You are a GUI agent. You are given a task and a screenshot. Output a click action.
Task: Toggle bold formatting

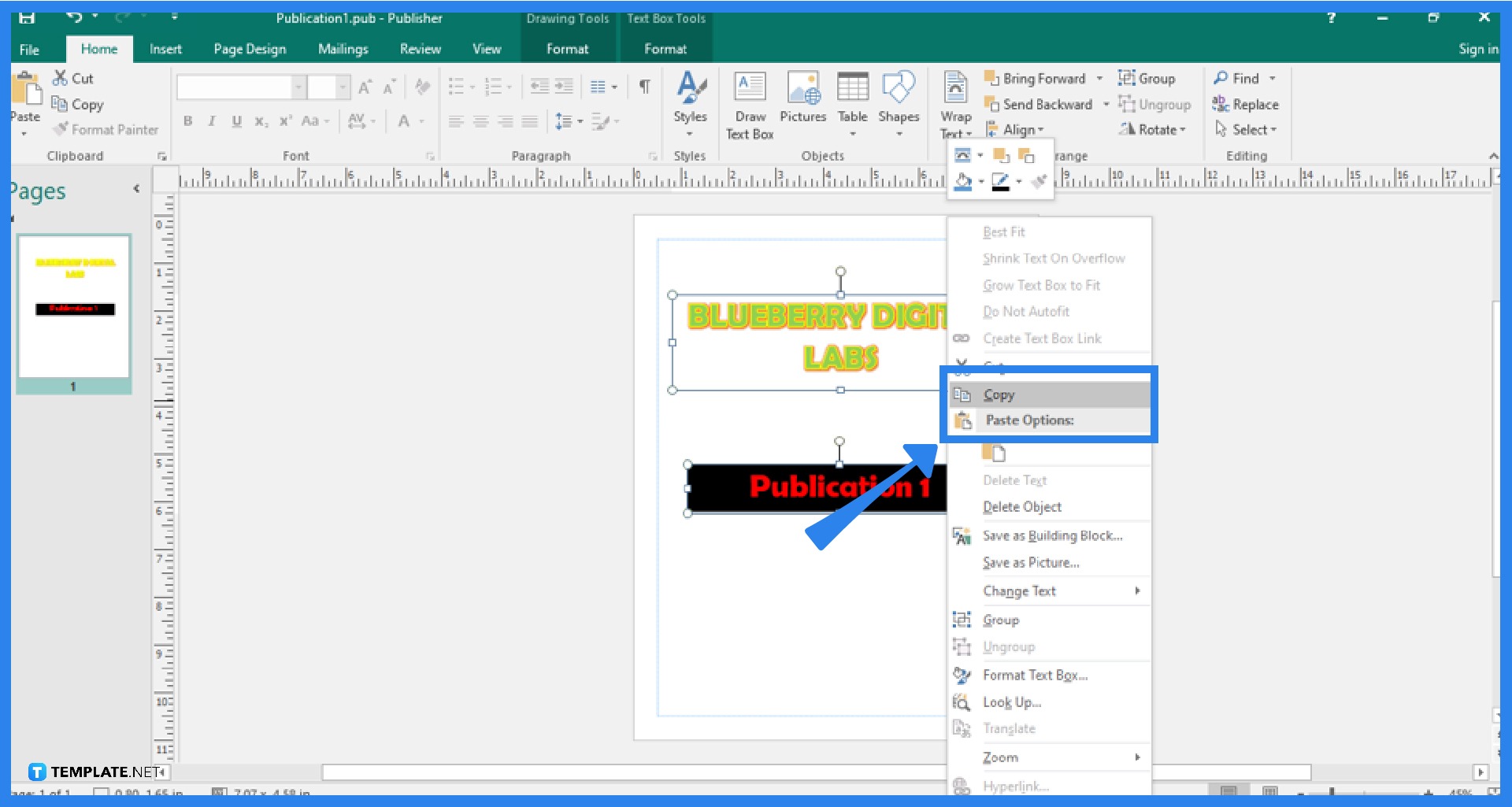pyautogui.click(x=187, y=120)
